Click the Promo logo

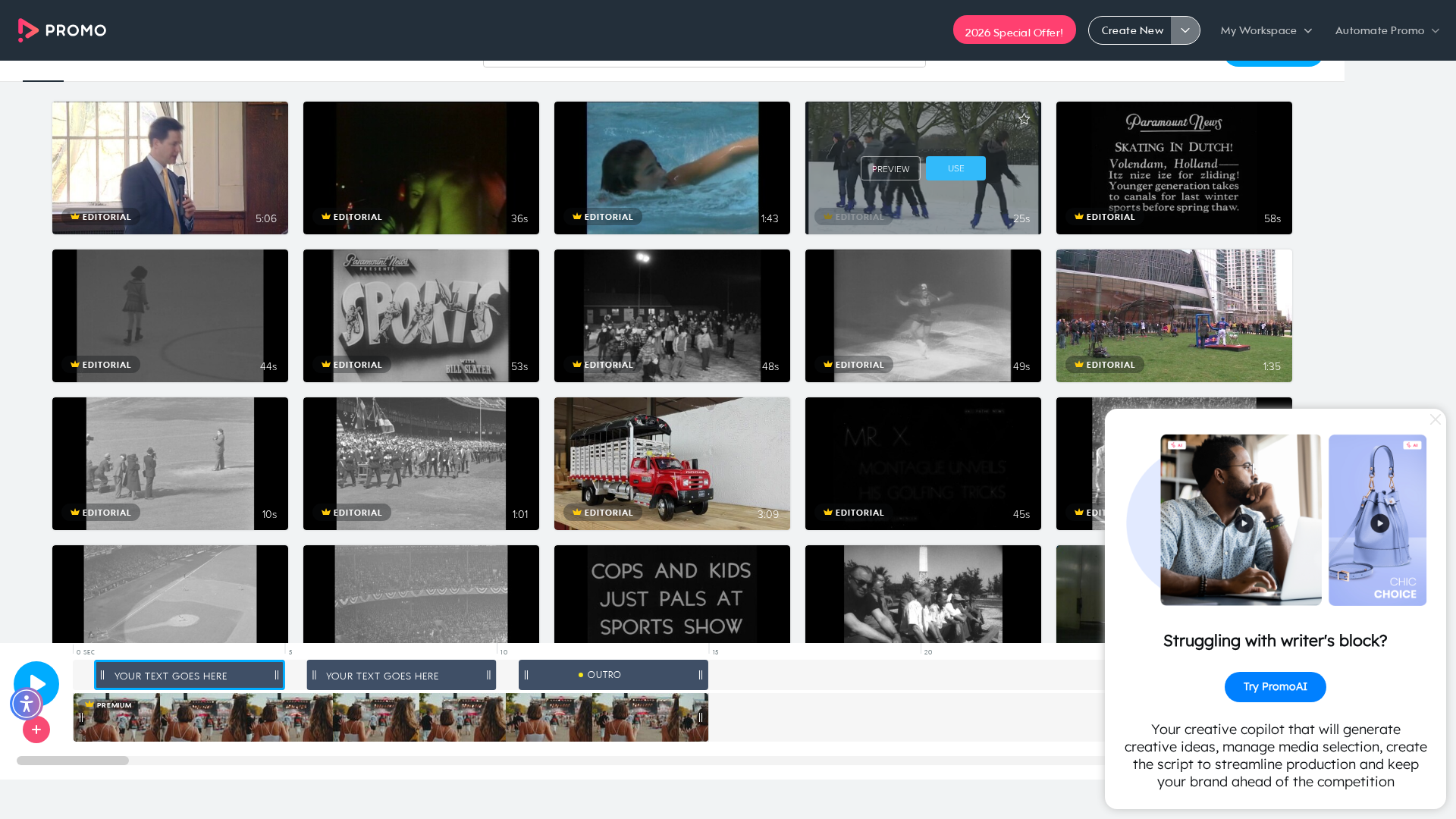62,30
